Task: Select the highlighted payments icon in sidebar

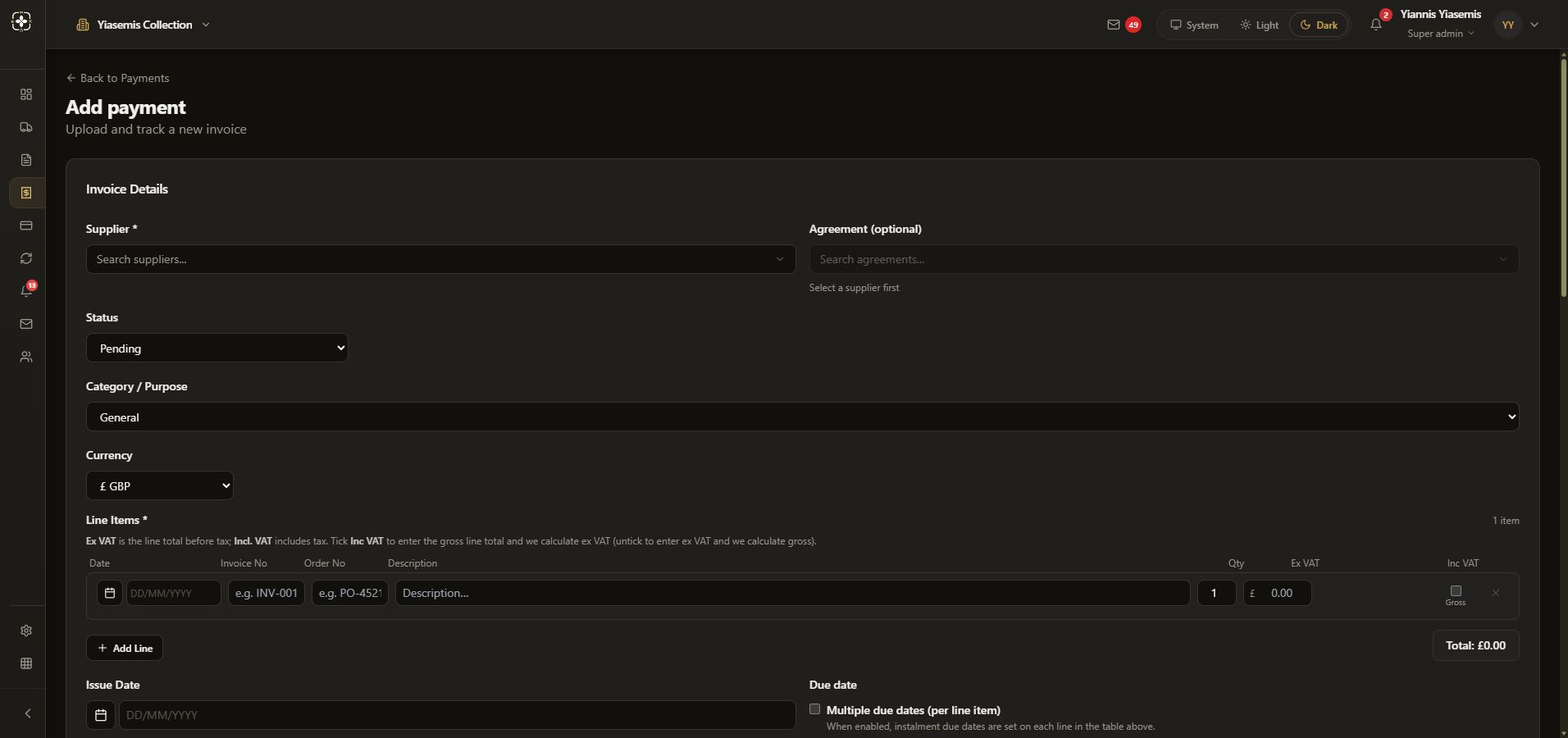Action: pos(26,193)
